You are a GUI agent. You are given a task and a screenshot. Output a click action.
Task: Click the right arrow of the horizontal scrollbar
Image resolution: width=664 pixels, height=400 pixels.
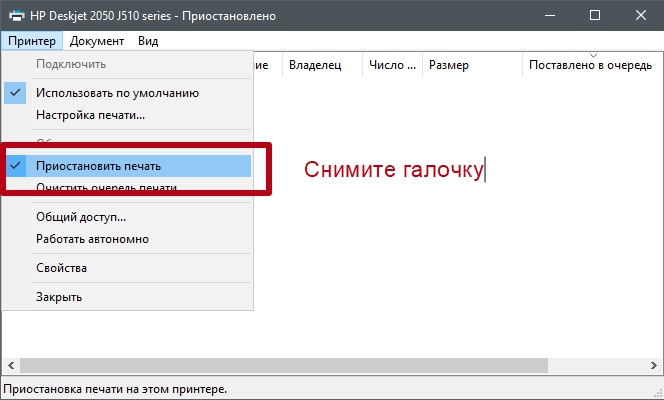654,364
